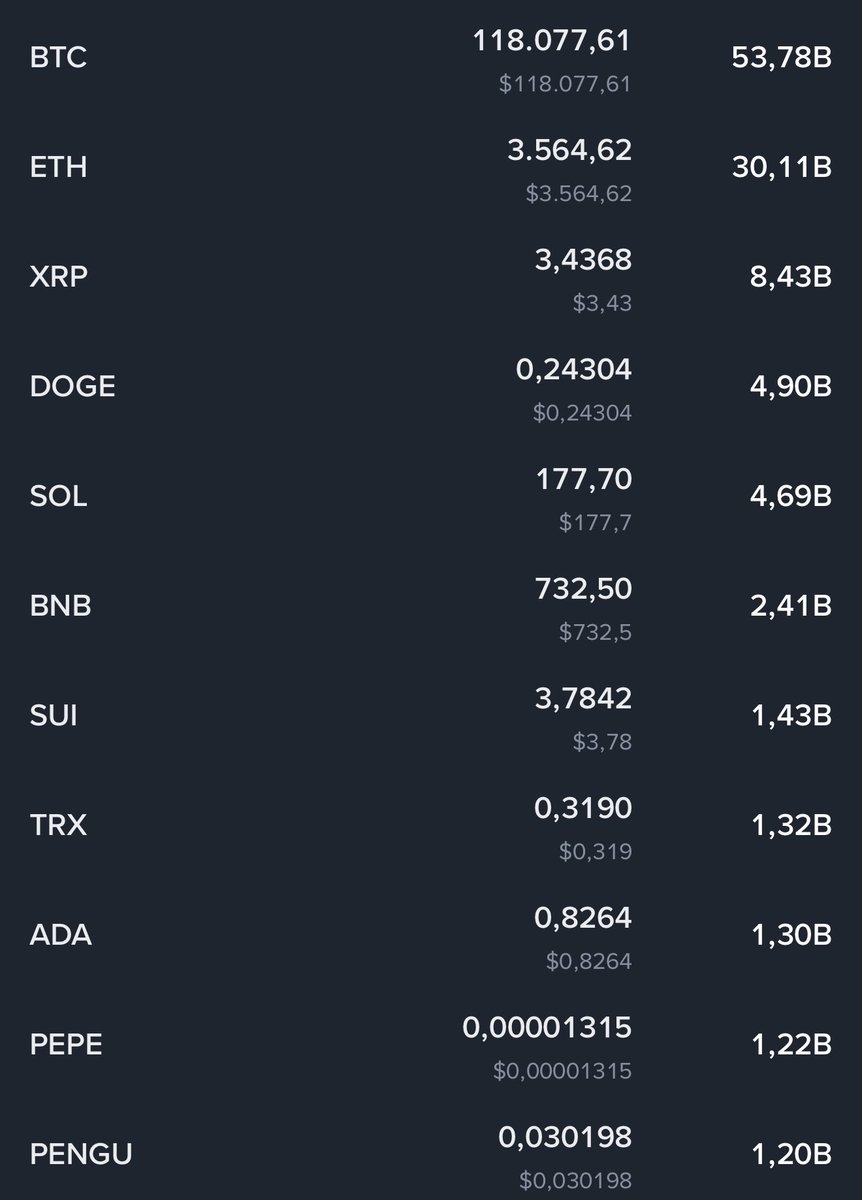Click XRP price 3,4368

[583, 260]
